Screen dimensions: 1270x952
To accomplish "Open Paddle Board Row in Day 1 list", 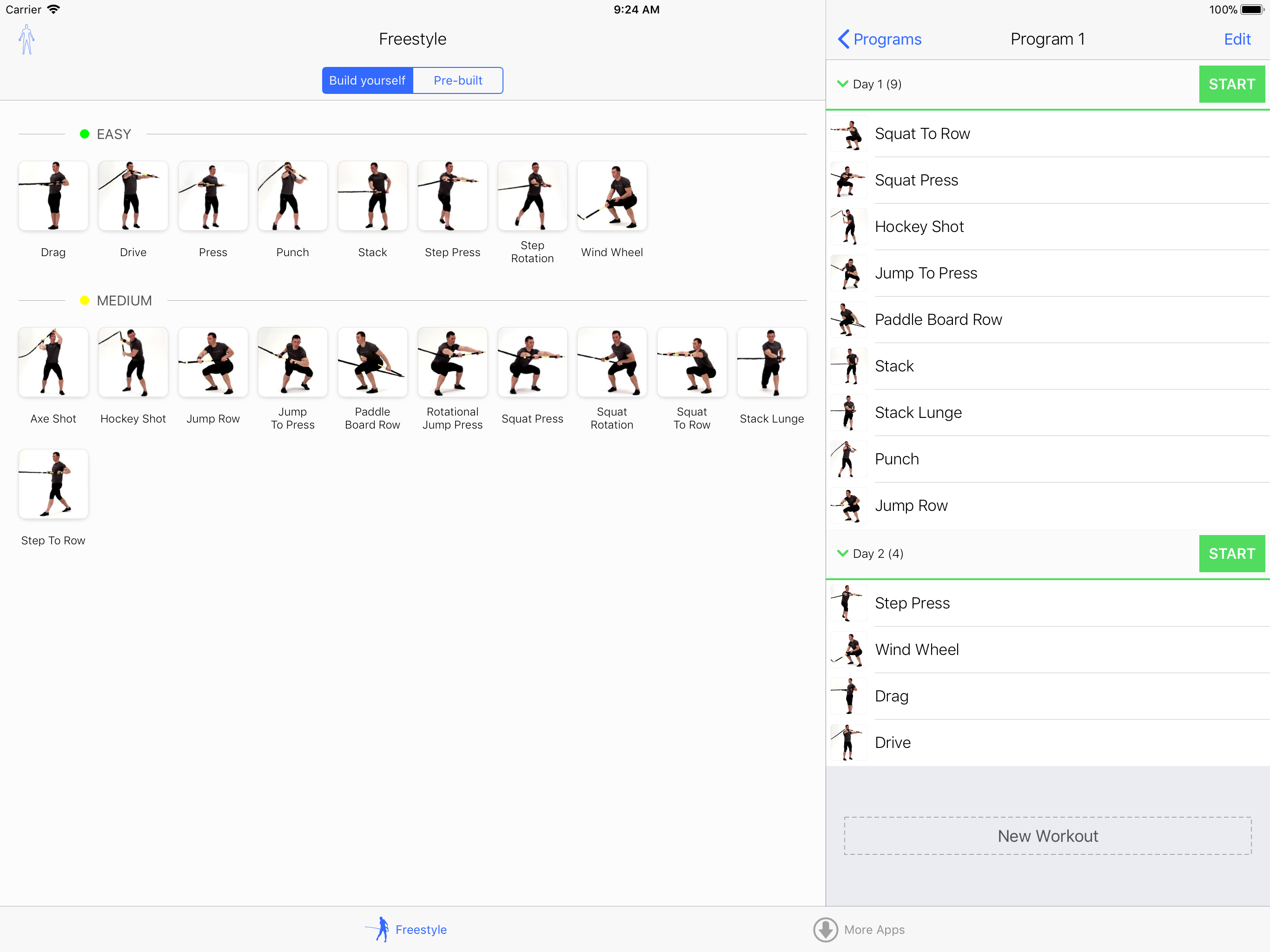I will pos(938,320).
